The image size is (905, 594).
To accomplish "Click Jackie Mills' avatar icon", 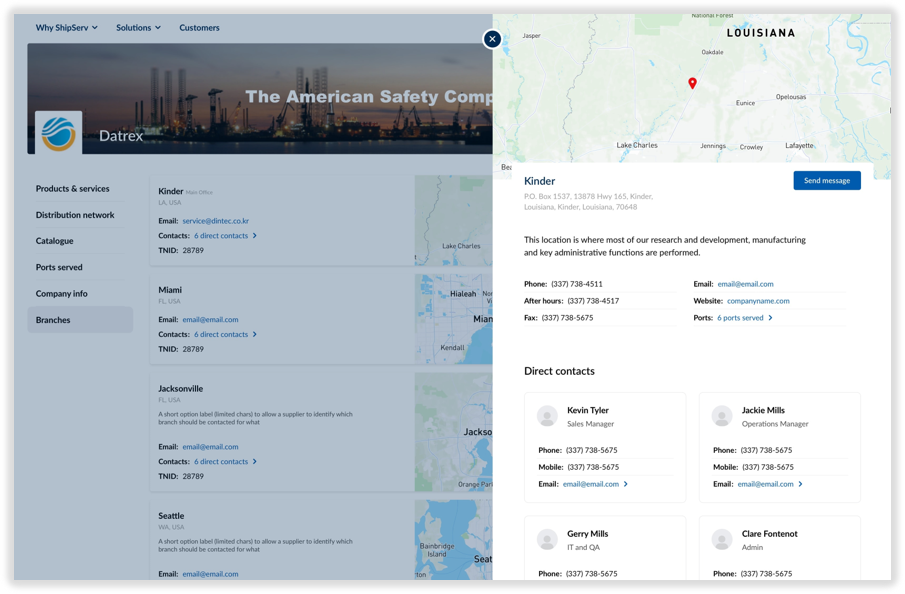I will [722, 416].
